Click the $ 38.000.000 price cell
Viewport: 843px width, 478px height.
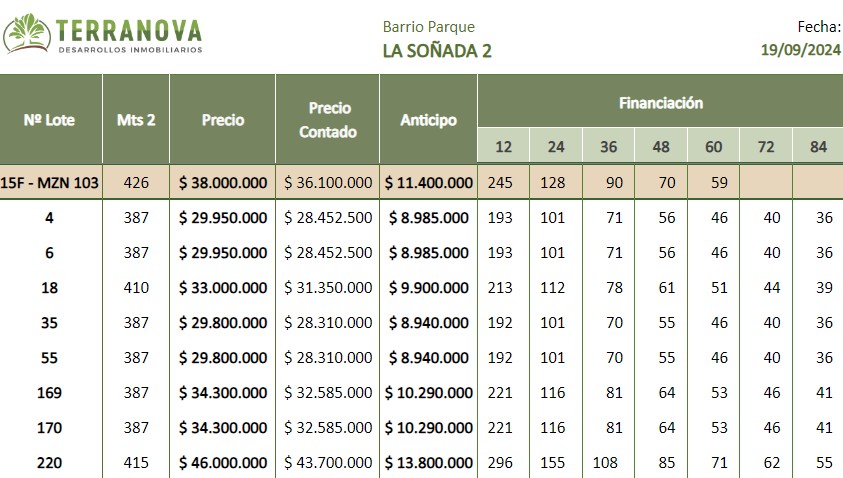point(223,182)
